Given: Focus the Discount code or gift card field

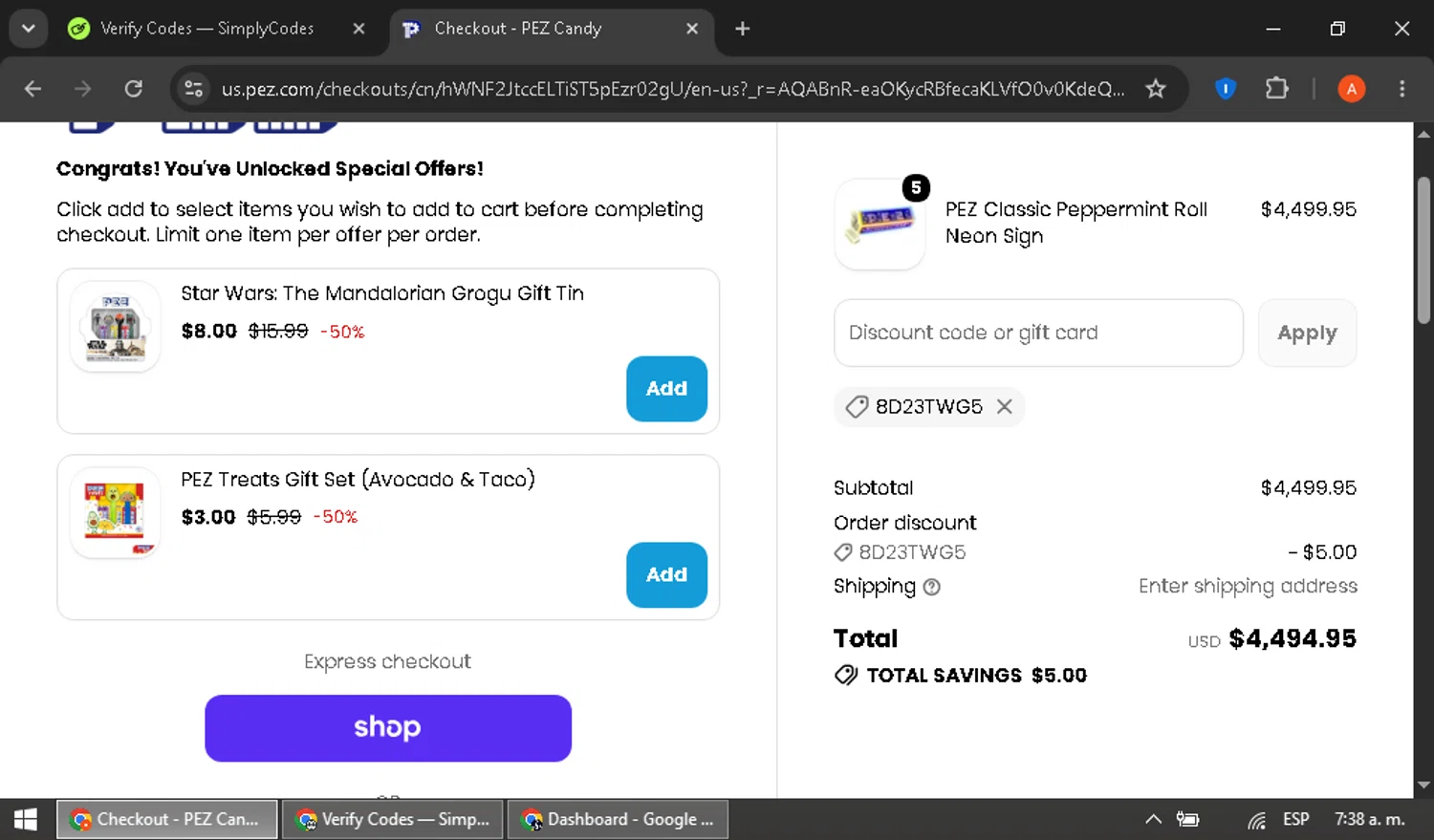Looking at the screenshot, I should [x=1038, y=333].
